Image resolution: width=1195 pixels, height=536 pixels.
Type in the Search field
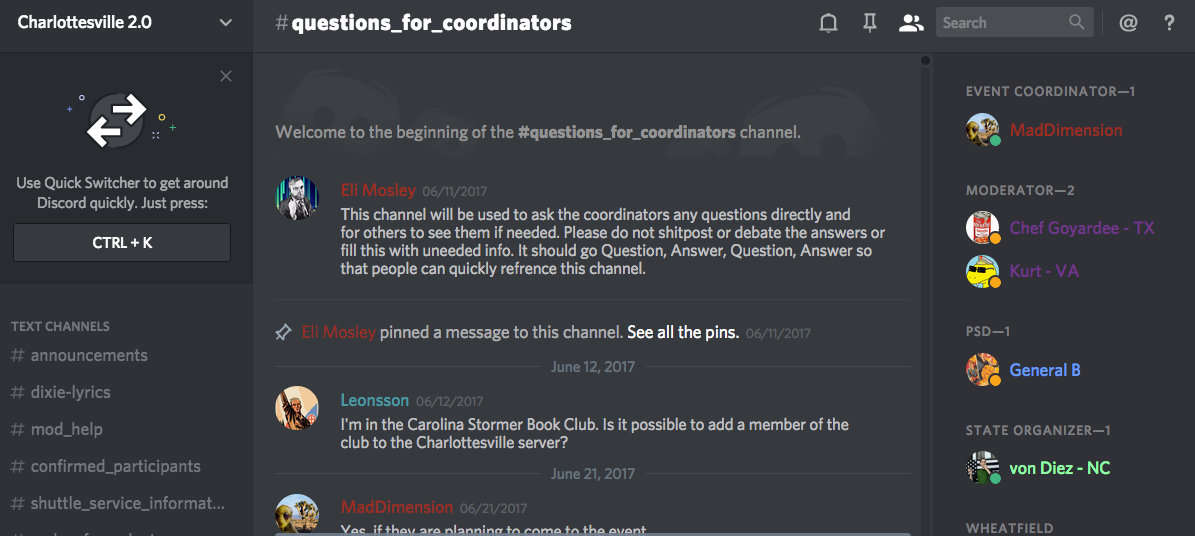pyautogui.click(x=1000, y=22)
